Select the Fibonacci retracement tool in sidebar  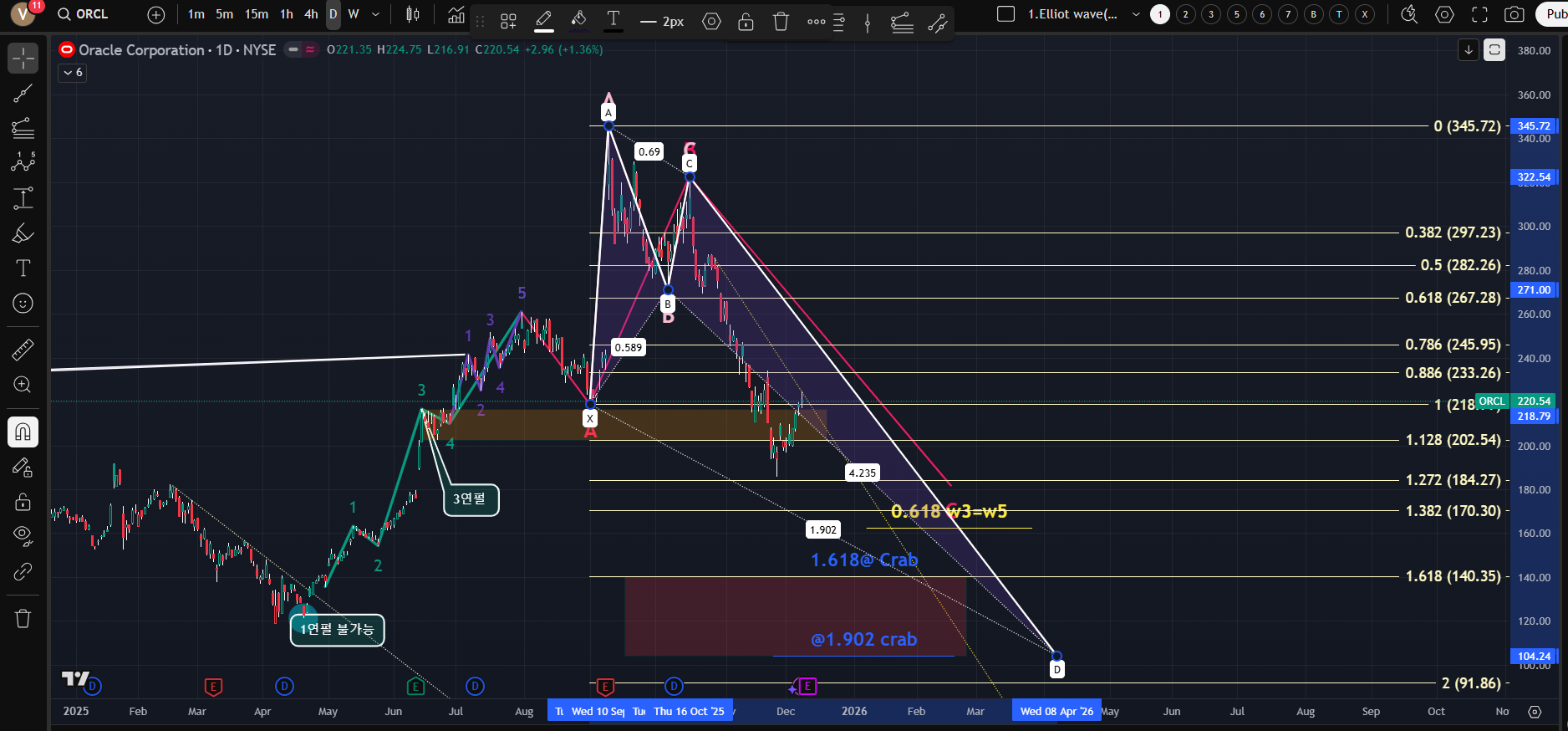click(23, 128)
